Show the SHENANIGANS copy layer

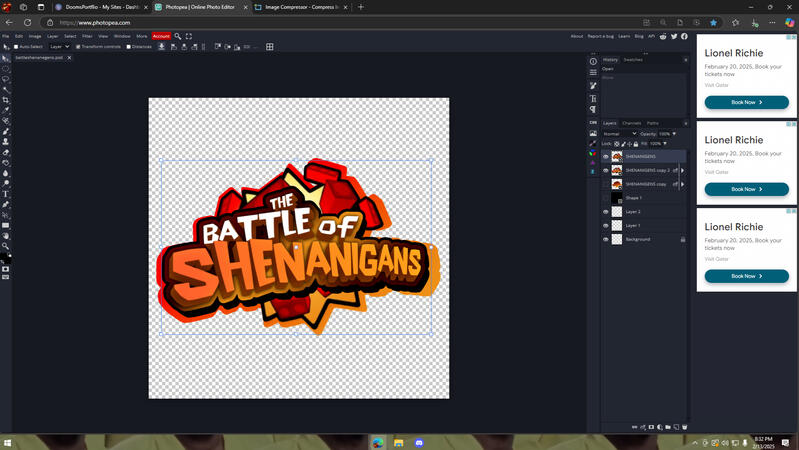point(606,184)
